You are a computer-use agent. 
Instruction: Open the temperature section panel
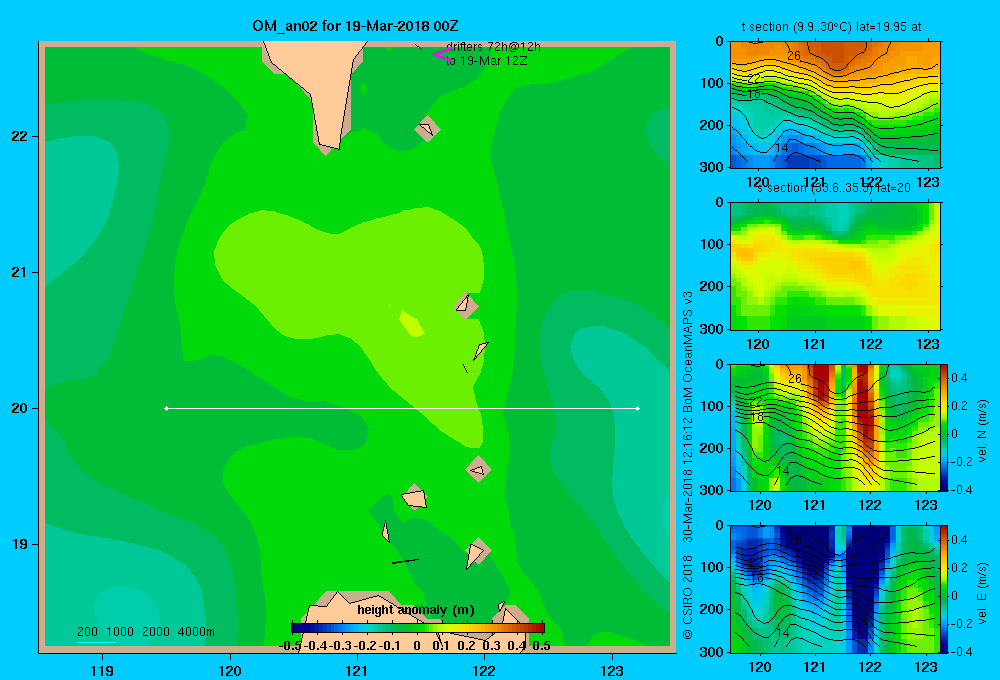[x=835, y=105]
